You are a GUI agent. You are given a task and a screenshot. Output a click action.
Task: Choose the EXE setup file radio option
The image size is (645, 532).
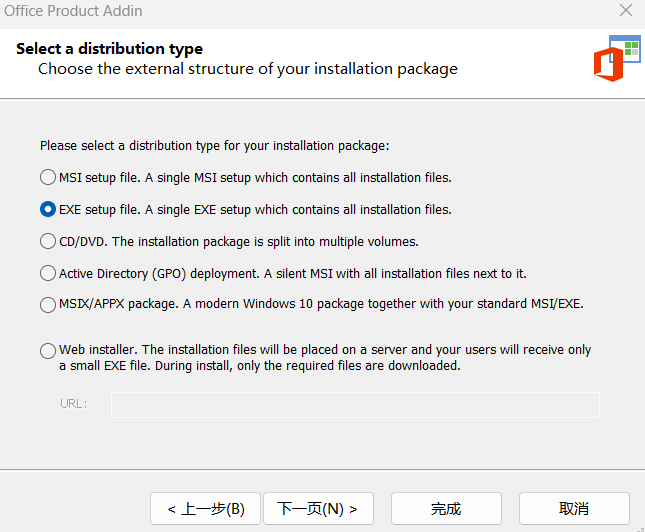click(x=48, y=210)
